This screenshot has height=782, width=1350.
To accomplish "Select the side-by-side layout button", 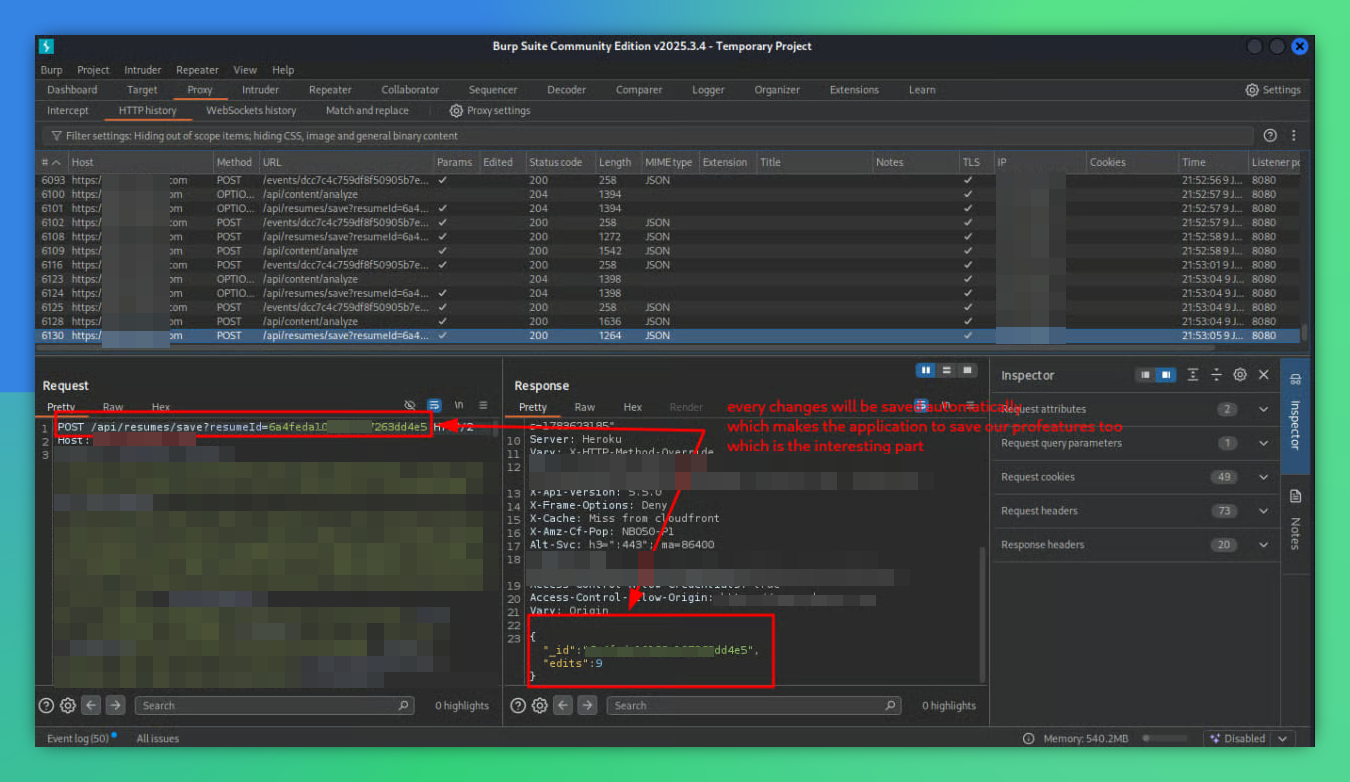I will (x=926, y=370).
